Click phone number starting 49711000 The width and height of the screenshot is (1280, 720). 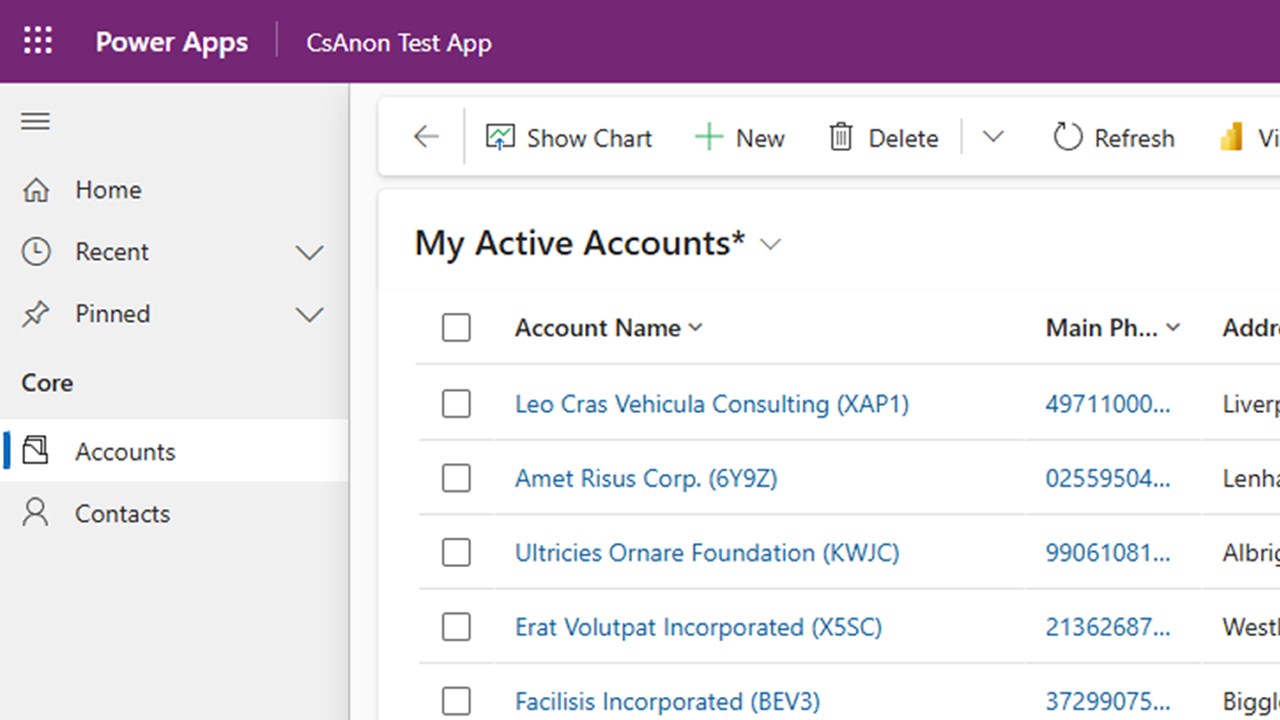coord(1108,404)
